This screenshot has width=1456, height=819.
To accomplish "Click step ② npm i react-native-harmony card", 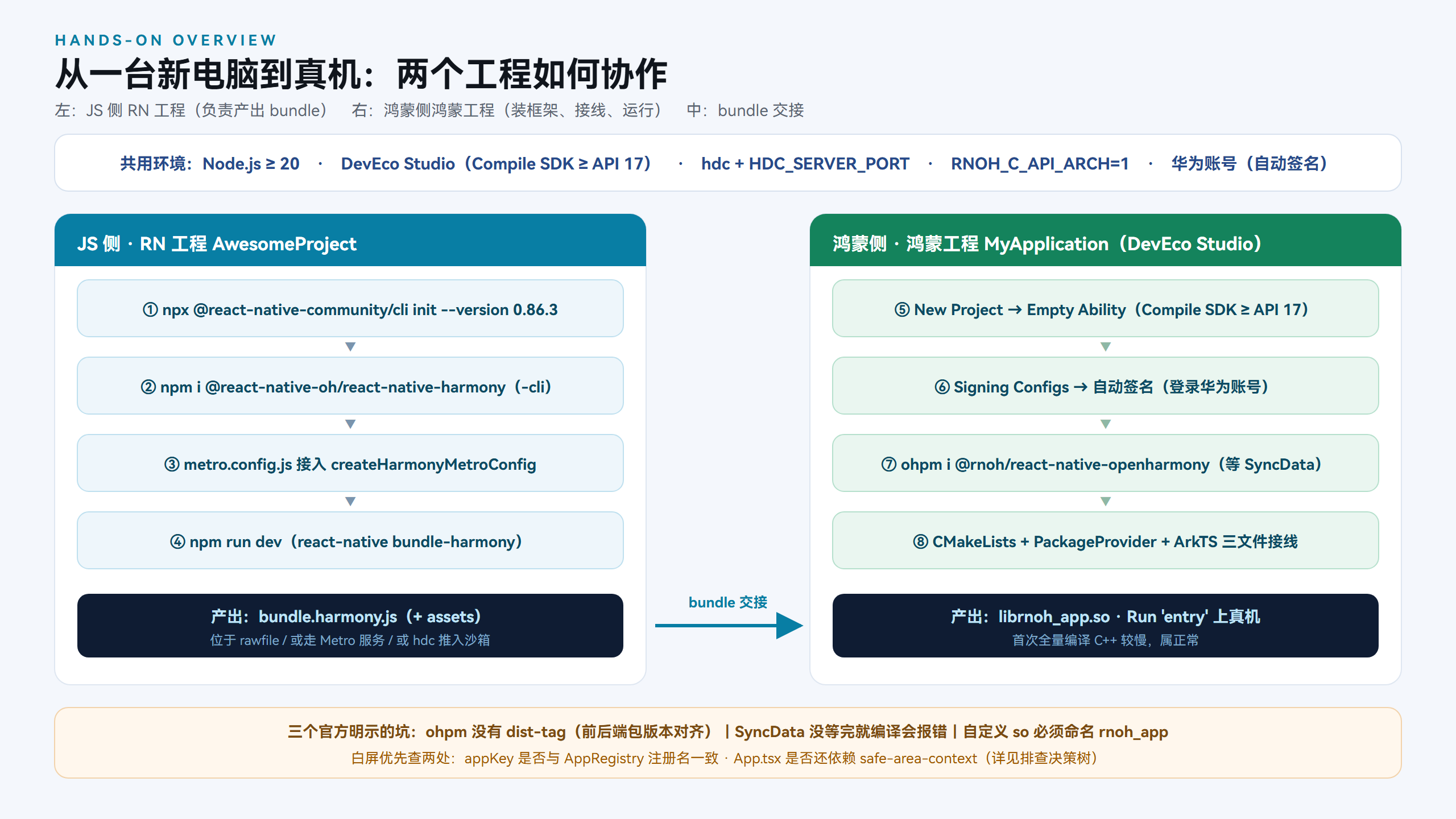I will (x=350, y=386).
